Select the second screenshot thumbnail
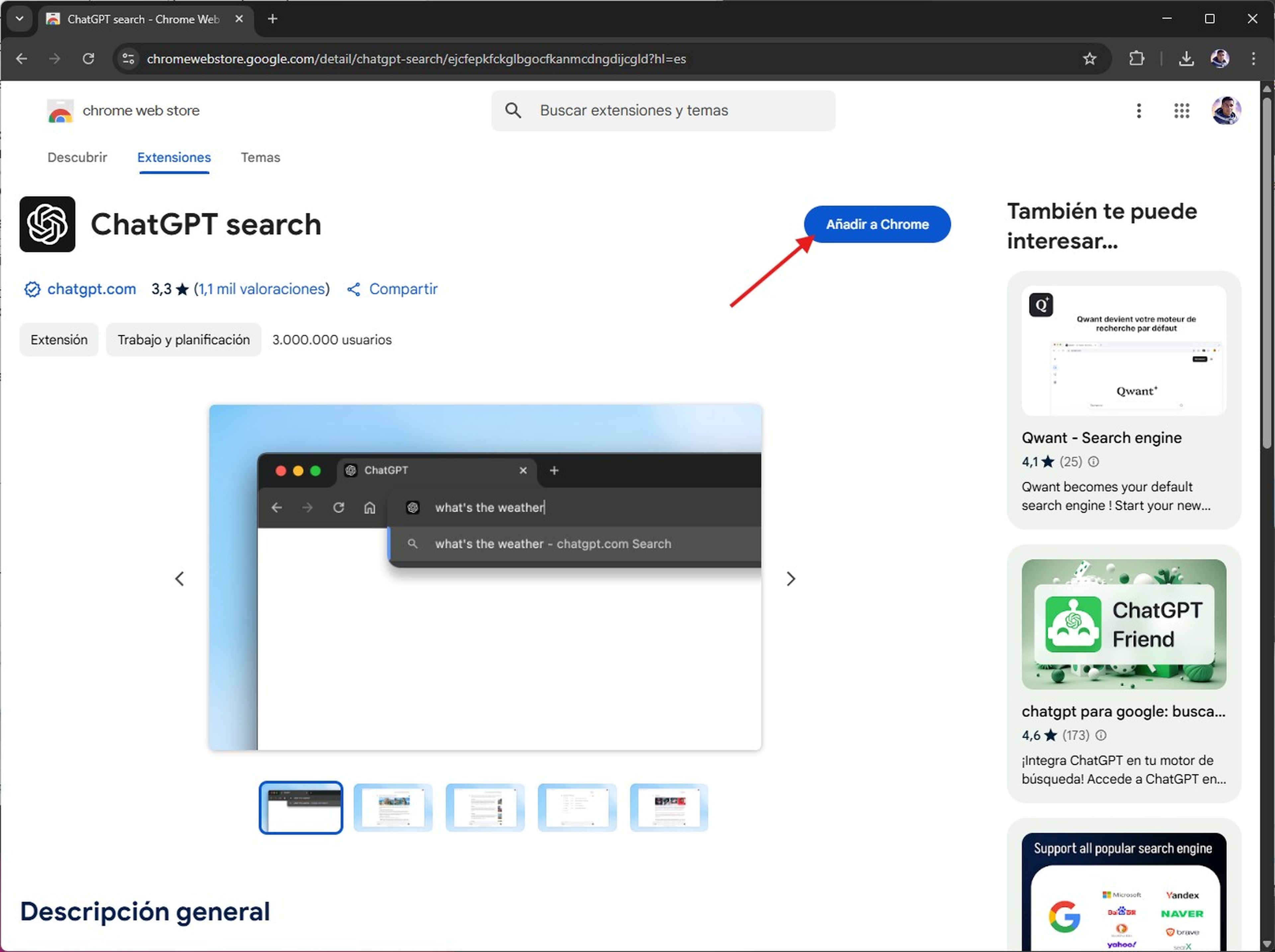This screenshot has width=1275, height=952. 393,807
